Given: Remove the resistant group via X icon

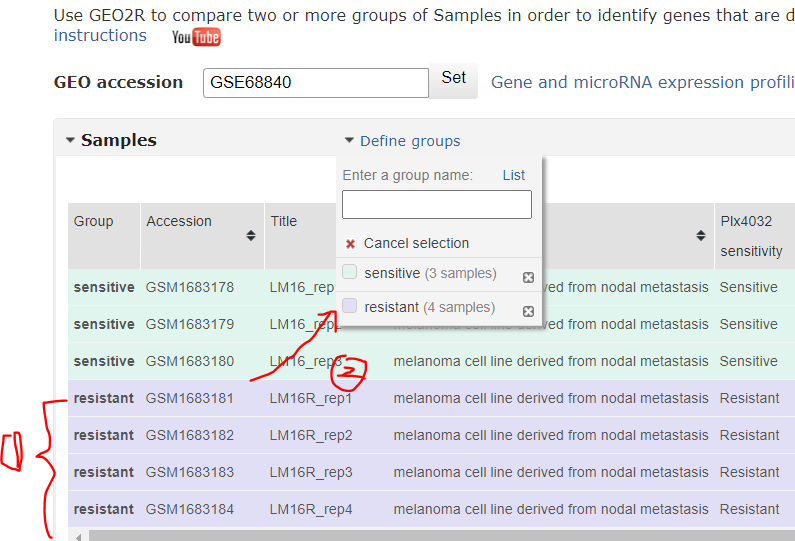Looking at the screenshot, I should (x=528, y=311).
